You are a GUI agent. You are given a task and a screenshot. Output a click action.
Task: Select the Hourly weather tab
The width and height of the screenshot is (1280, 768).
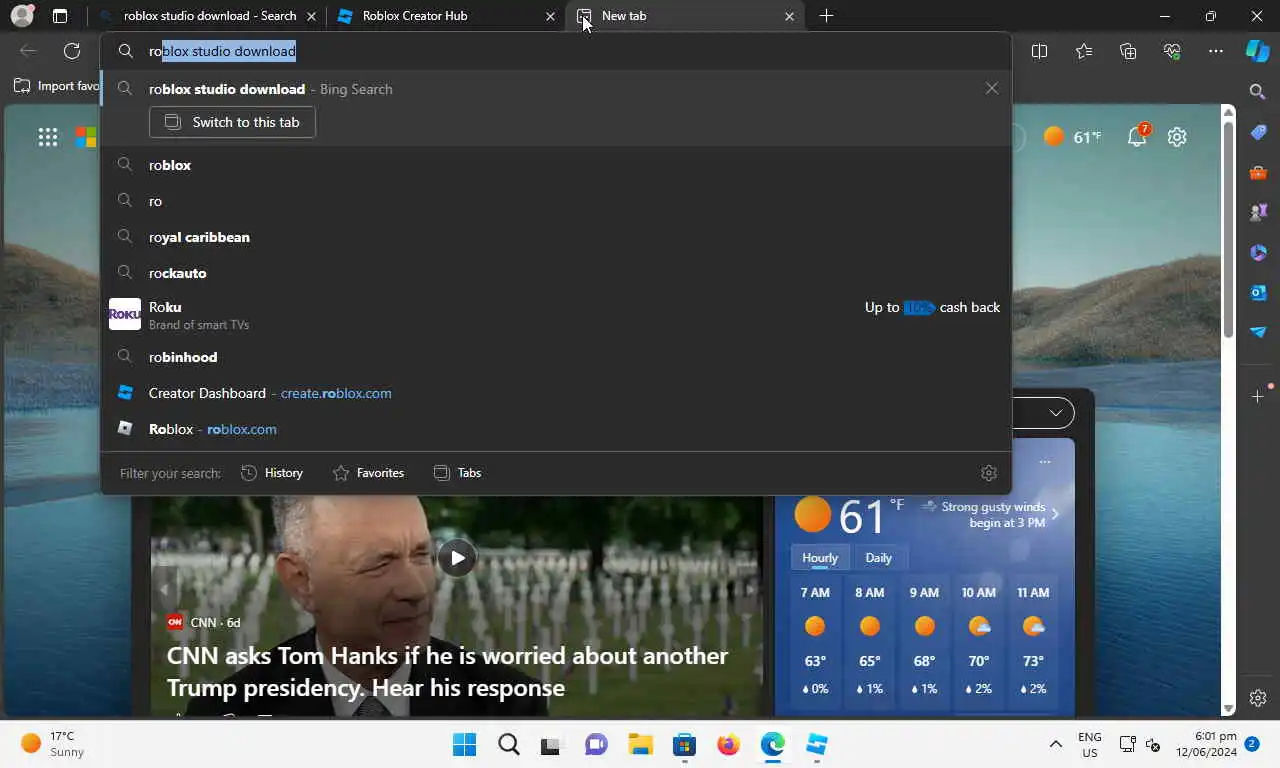820,558
